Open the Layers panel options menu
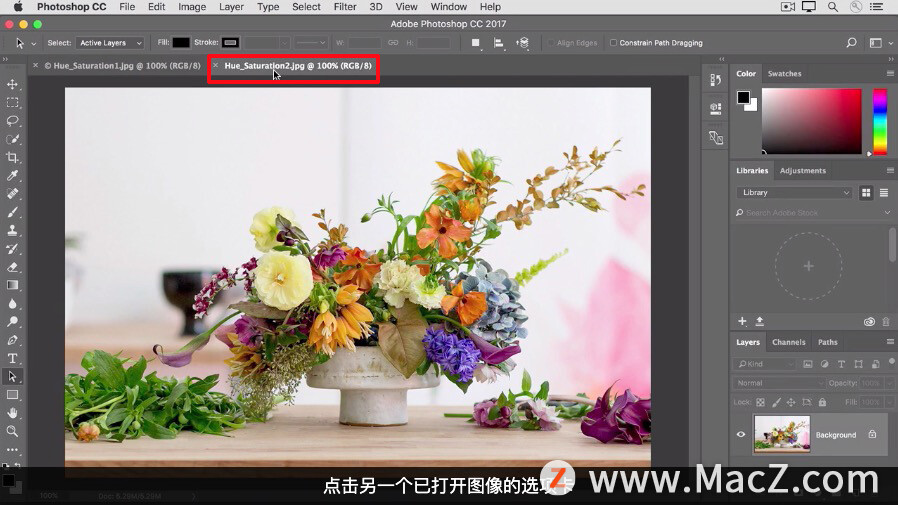 point(890,342)
